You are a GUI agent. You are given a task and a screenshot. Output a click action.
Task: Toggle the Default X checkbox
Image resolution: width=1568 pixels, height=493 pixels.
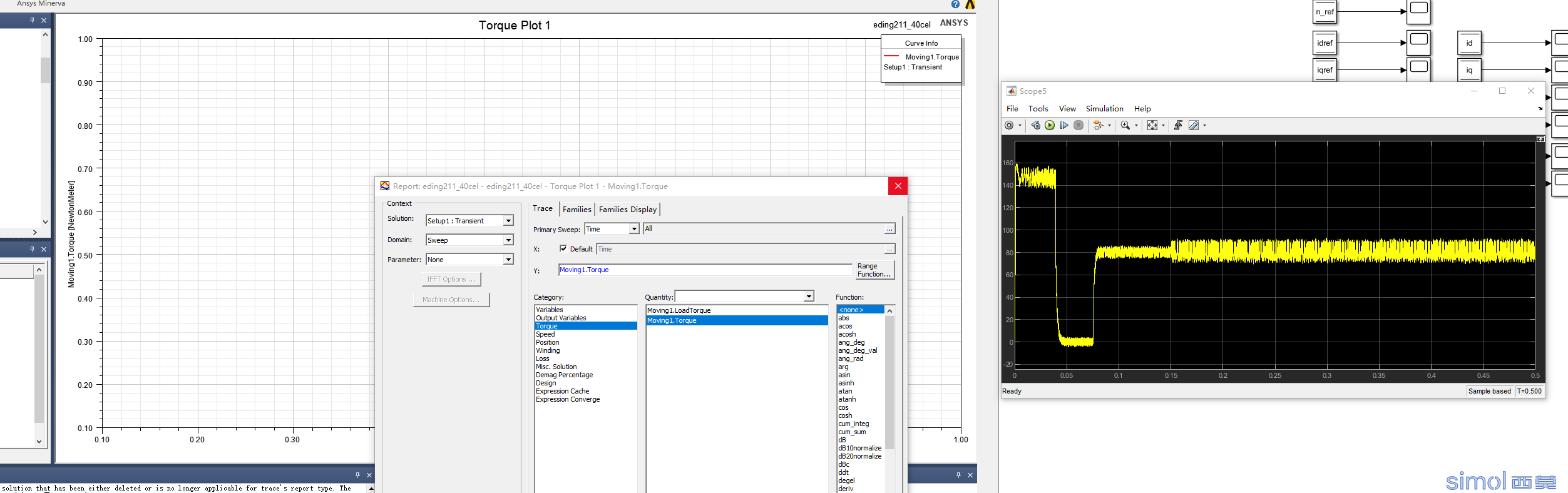pyautogui.click(x=563, y=248)
